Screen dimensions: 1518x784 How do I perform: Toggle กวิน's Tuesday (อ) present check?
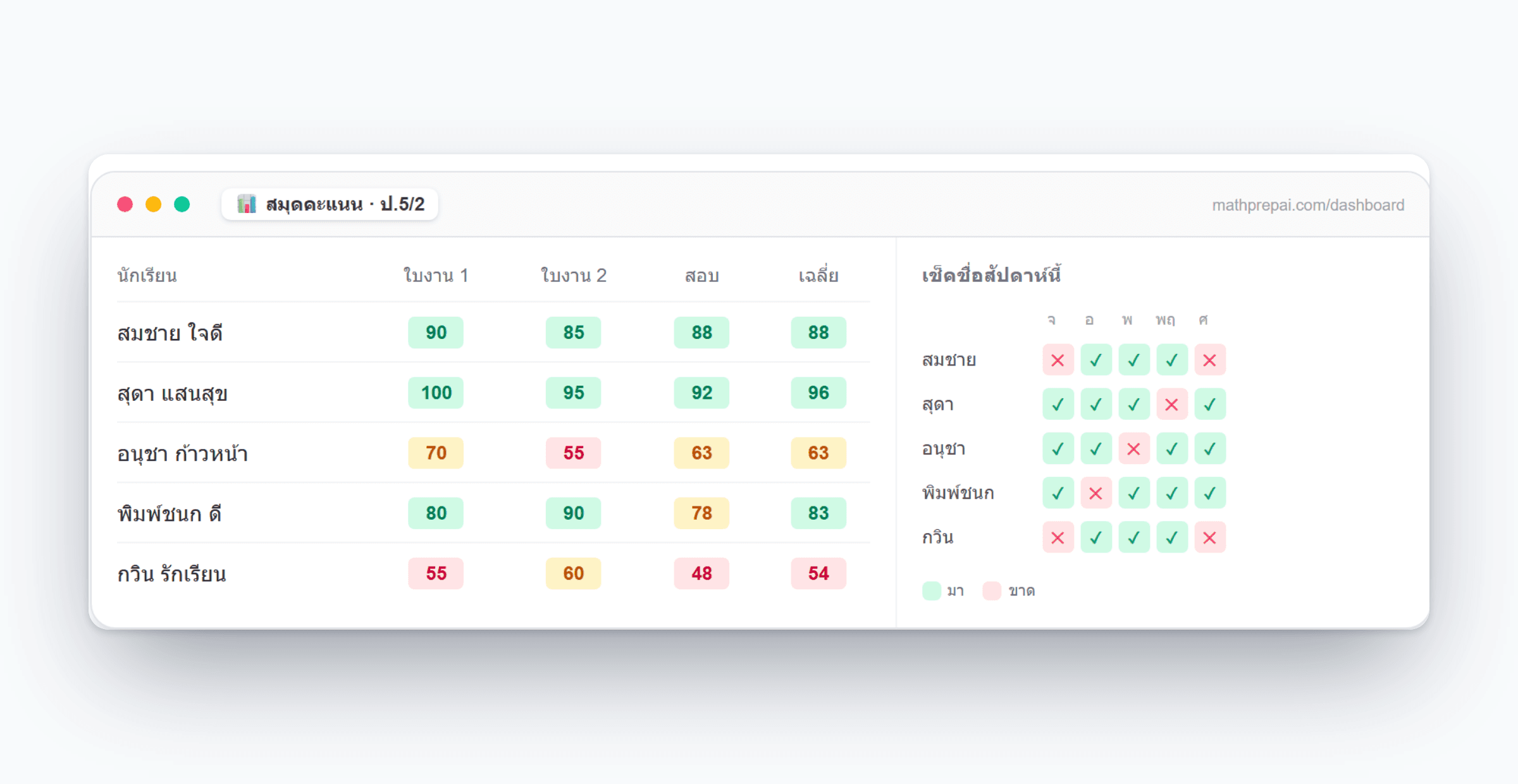pyautogui.click(x=1095, y=537)
